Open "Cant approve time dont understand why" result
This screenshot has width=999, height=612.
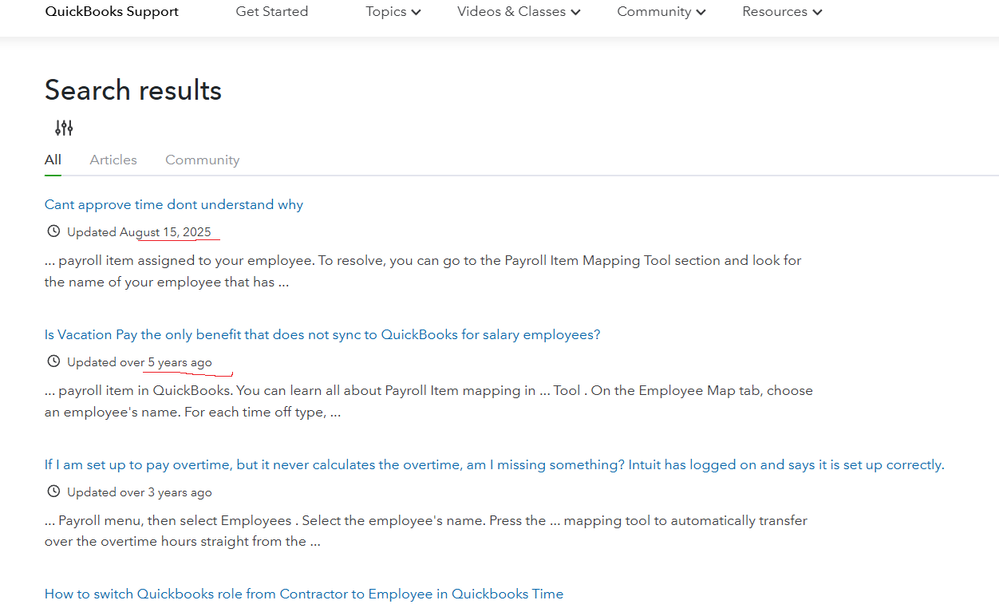point(174,205)
